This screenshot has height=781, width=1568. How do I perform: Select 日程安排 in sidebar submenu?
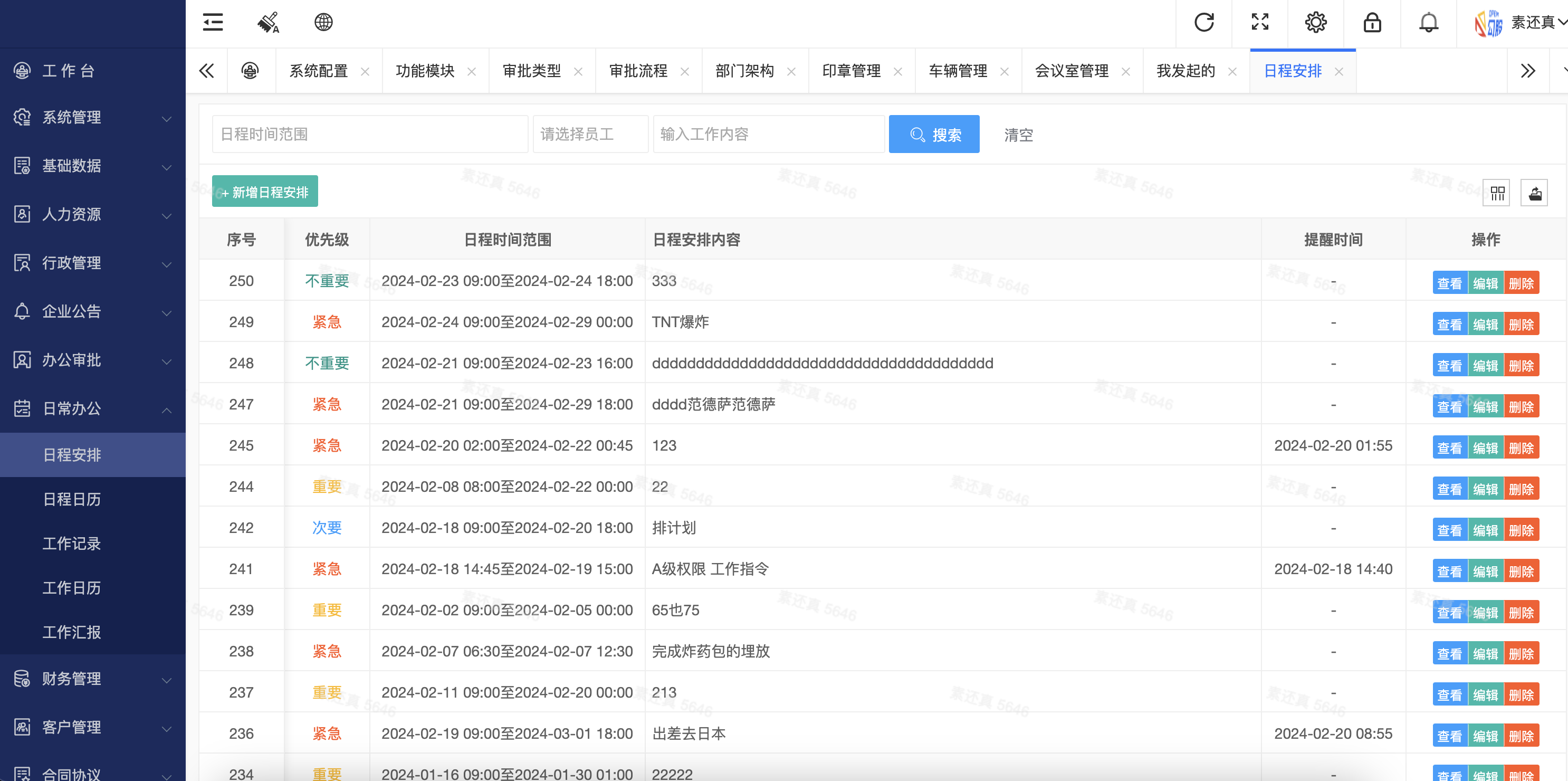click(x=92, y=455)
